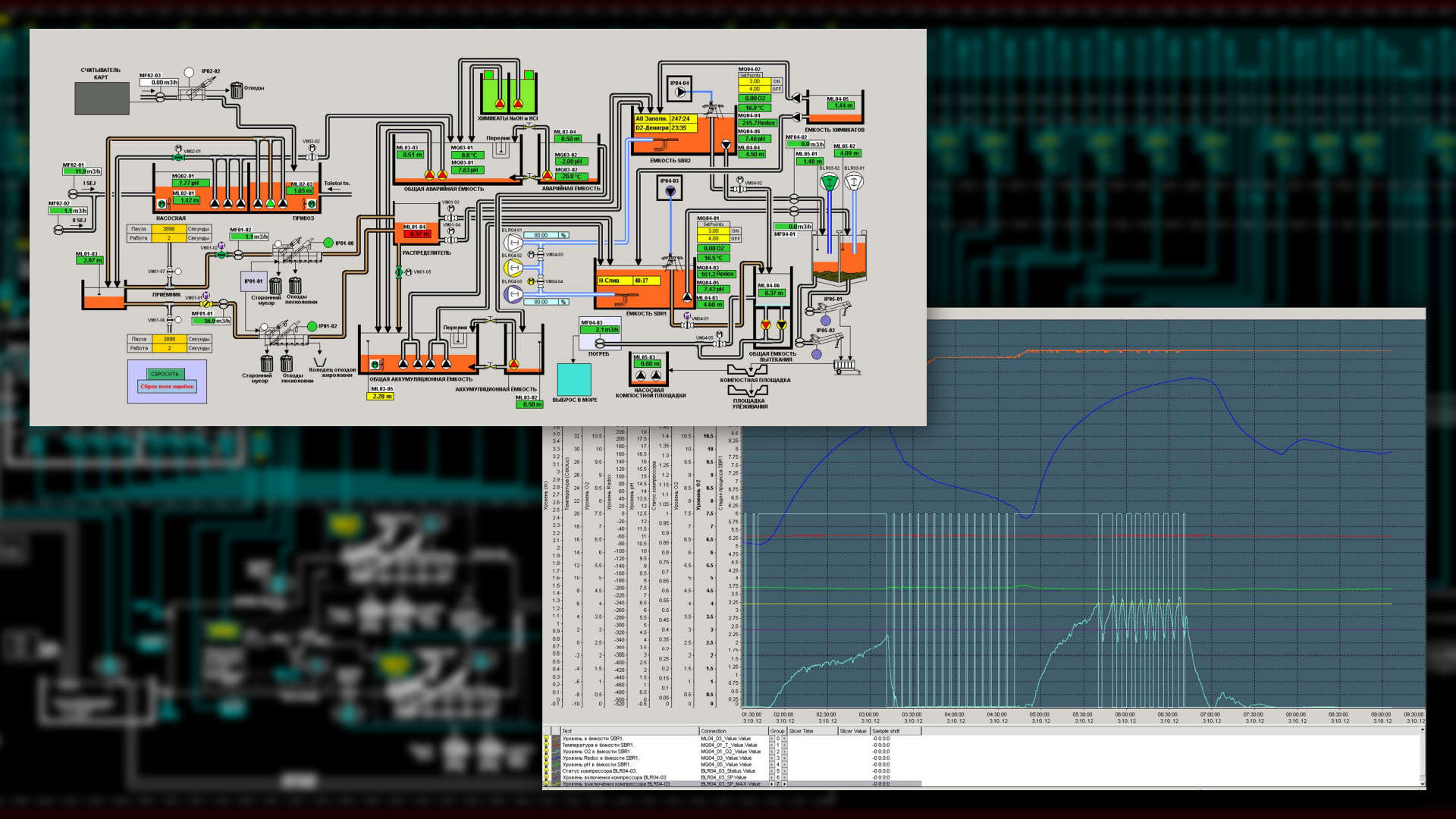Click the IP04-03 pump box

click(x=669, y=189)
